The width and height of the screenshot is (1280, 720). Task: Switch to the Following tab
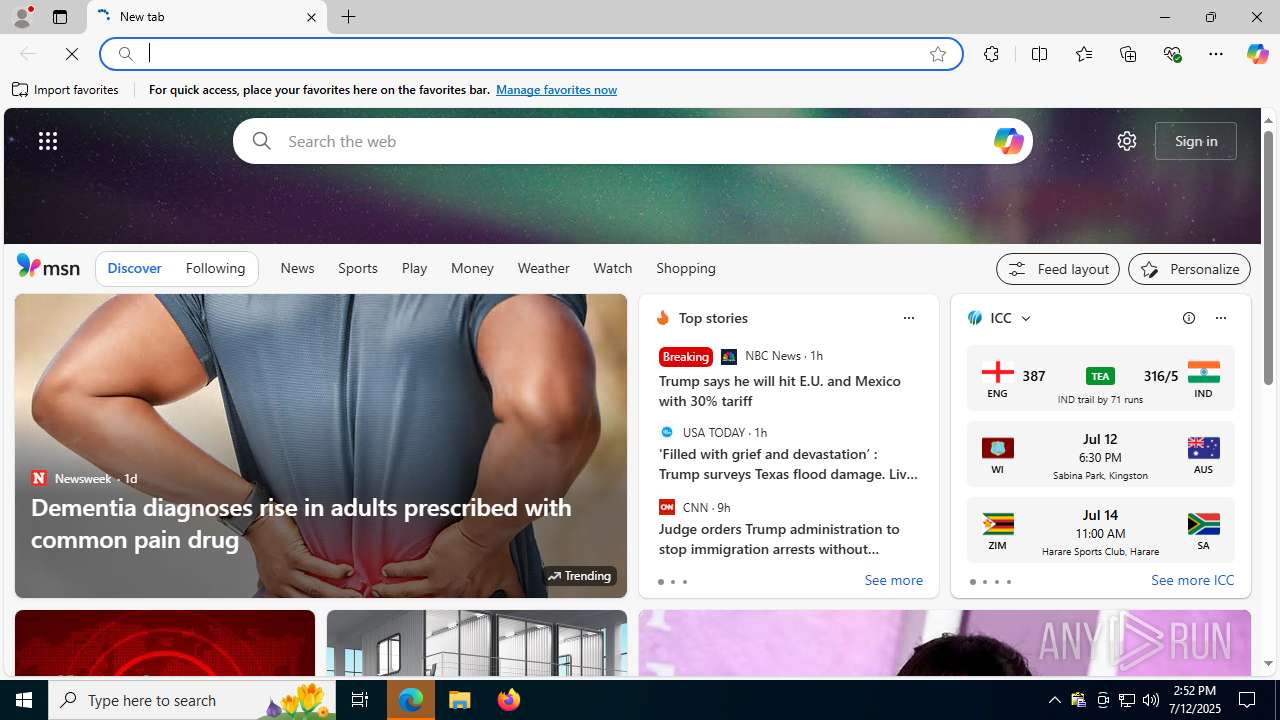pos(215,268)
